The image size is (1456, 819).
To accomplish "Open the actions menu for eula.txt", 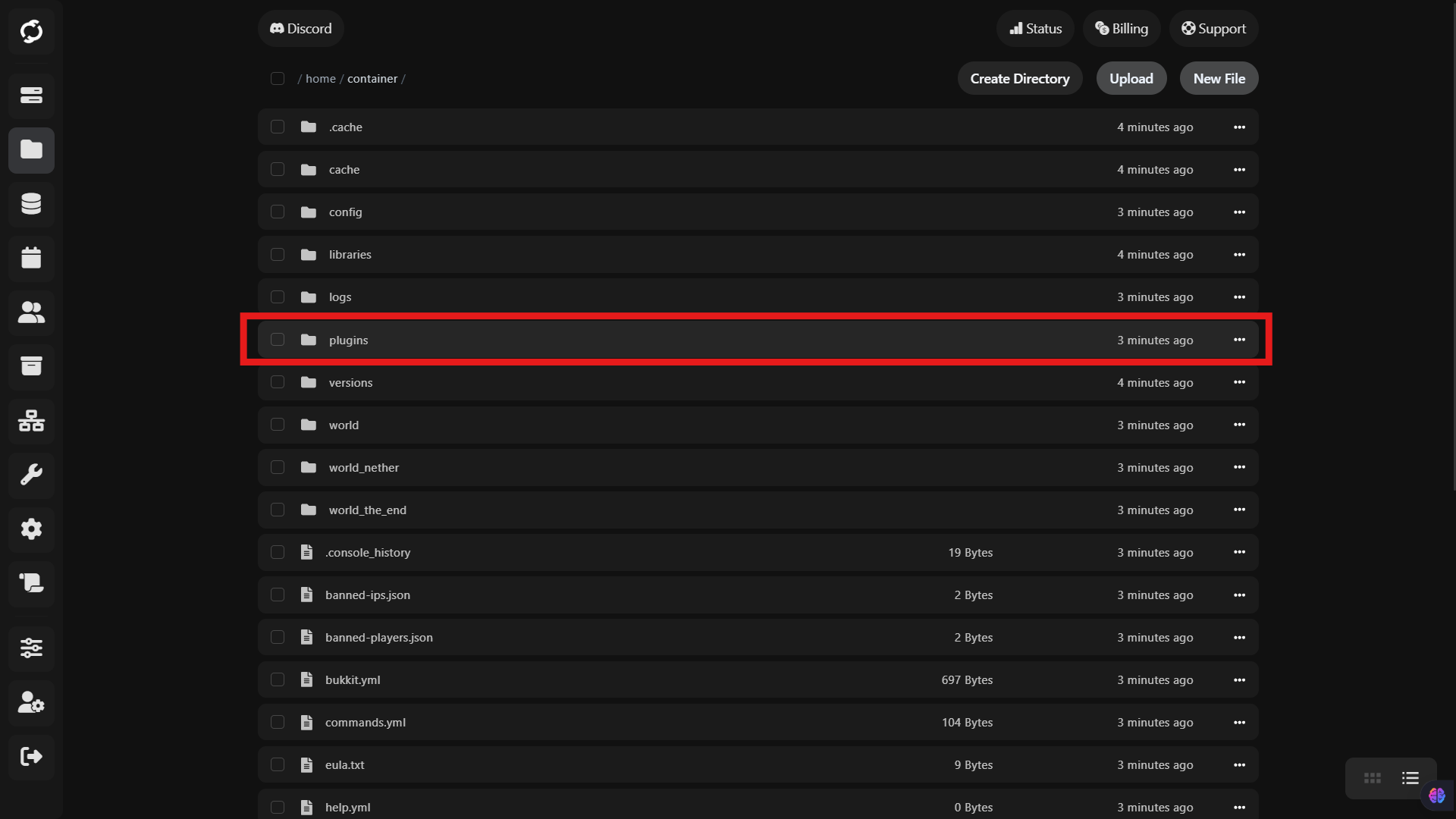I will pos(1240,764).
